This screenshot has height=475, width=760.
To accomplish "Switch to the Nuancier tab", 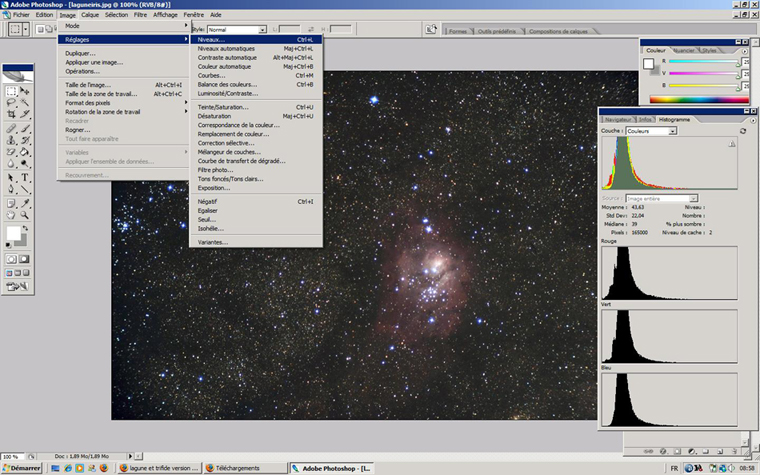I will (x=684, y=49).
